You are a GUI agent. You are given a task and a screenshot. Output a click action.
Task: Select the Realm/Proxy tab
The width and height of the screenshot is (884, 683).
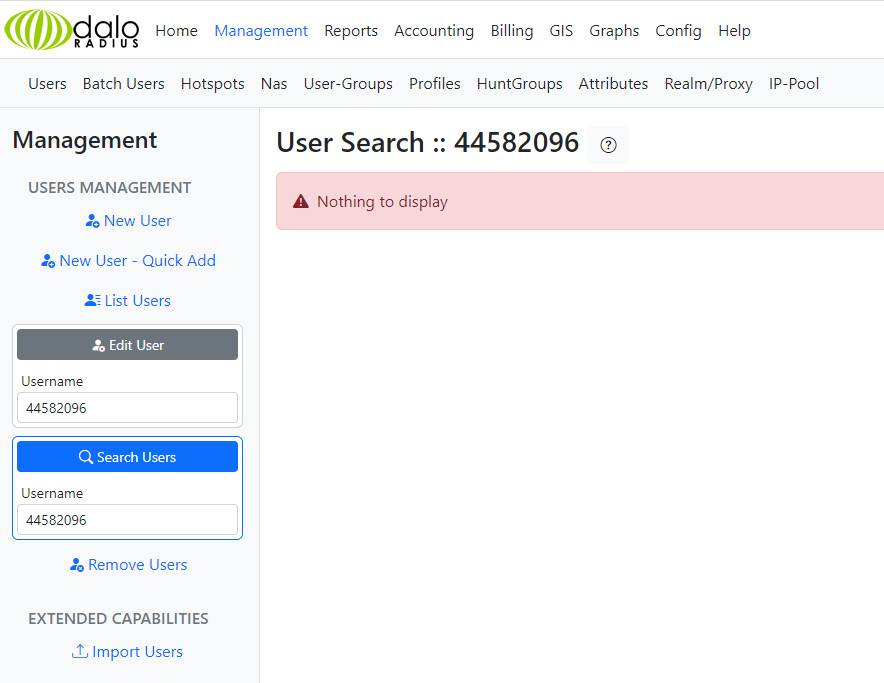(709, 84)
